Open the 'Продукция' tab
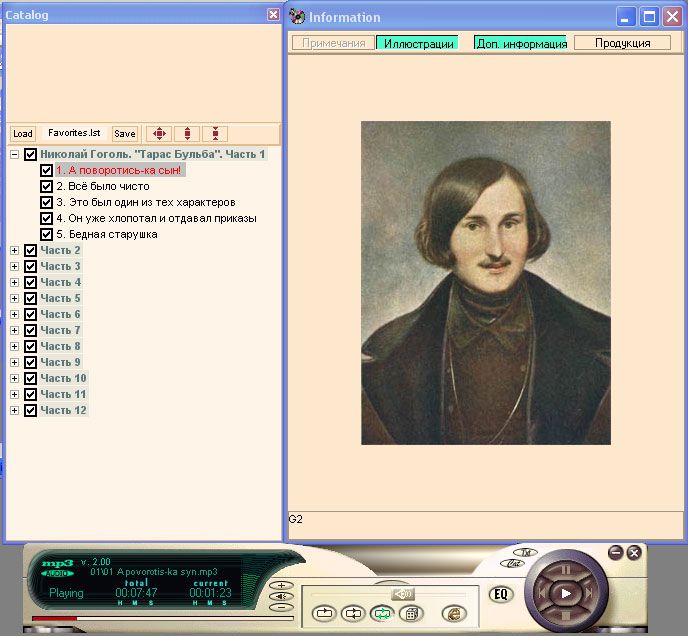688x636 pixels. 622,43
